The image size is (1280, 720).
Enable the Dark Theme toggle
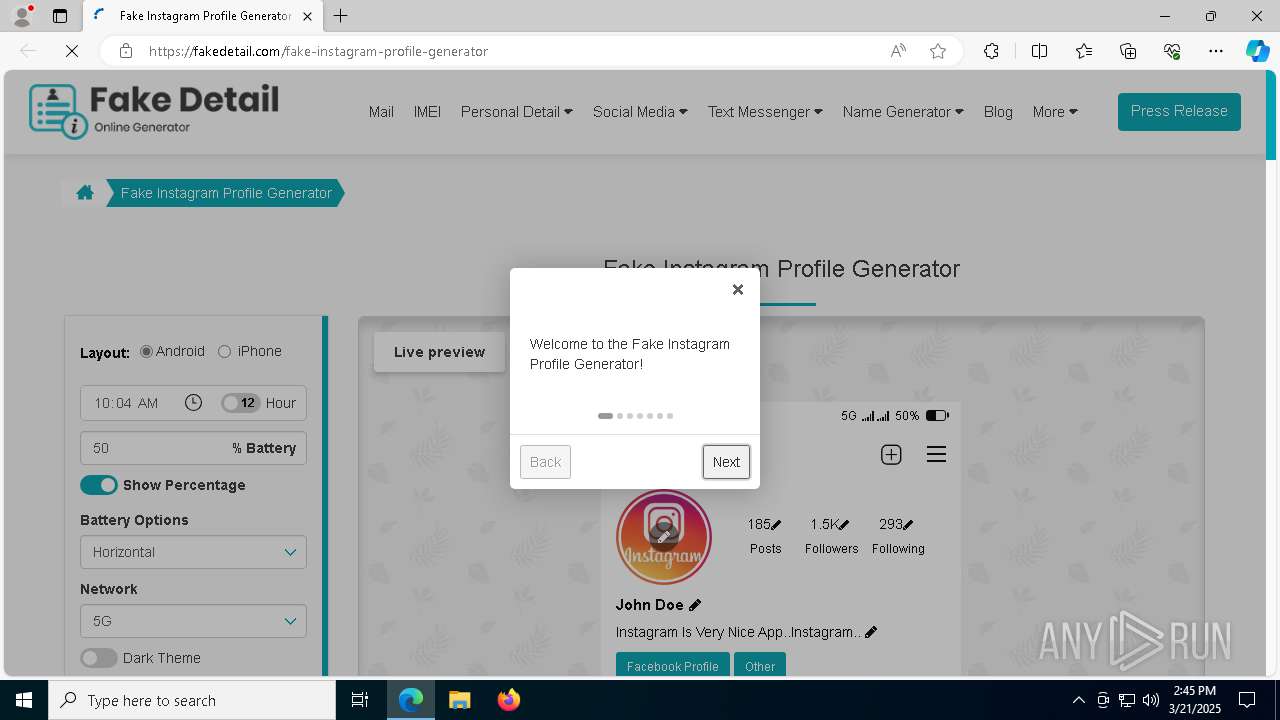pyautogui.click(x=99, y=658)
